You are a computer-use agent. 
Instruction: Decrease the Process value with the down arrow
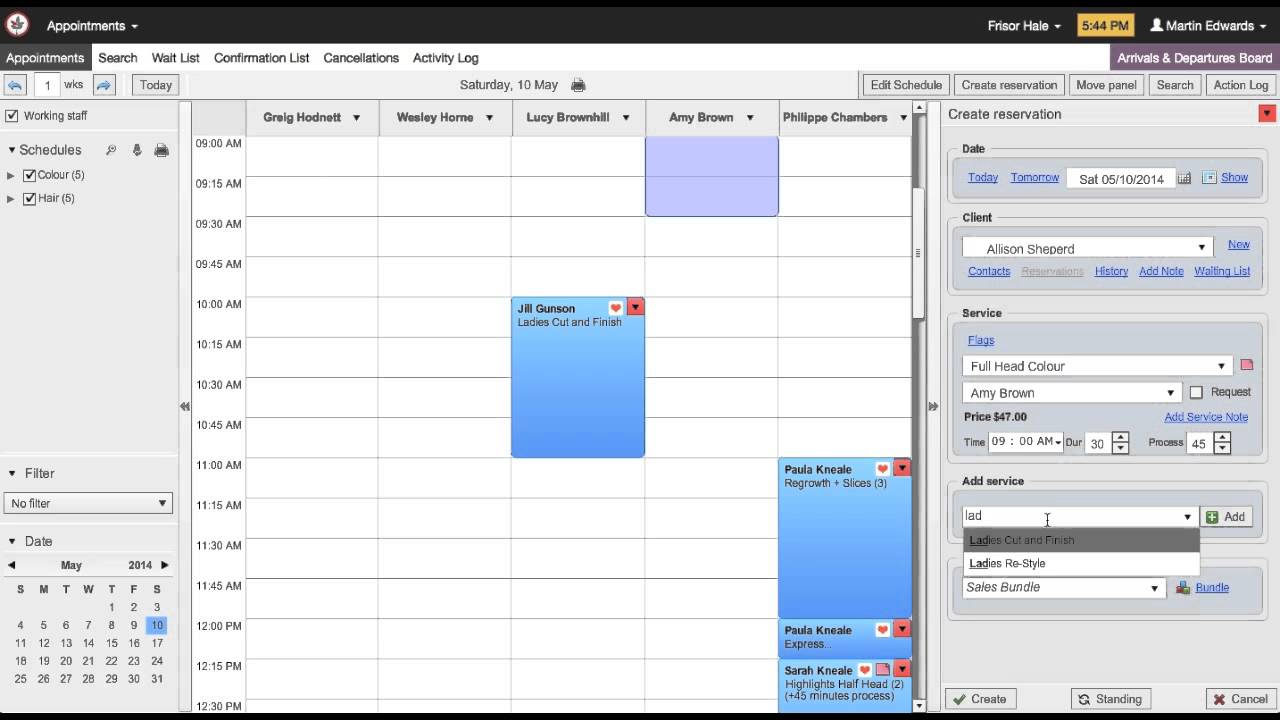(1222, 448)
